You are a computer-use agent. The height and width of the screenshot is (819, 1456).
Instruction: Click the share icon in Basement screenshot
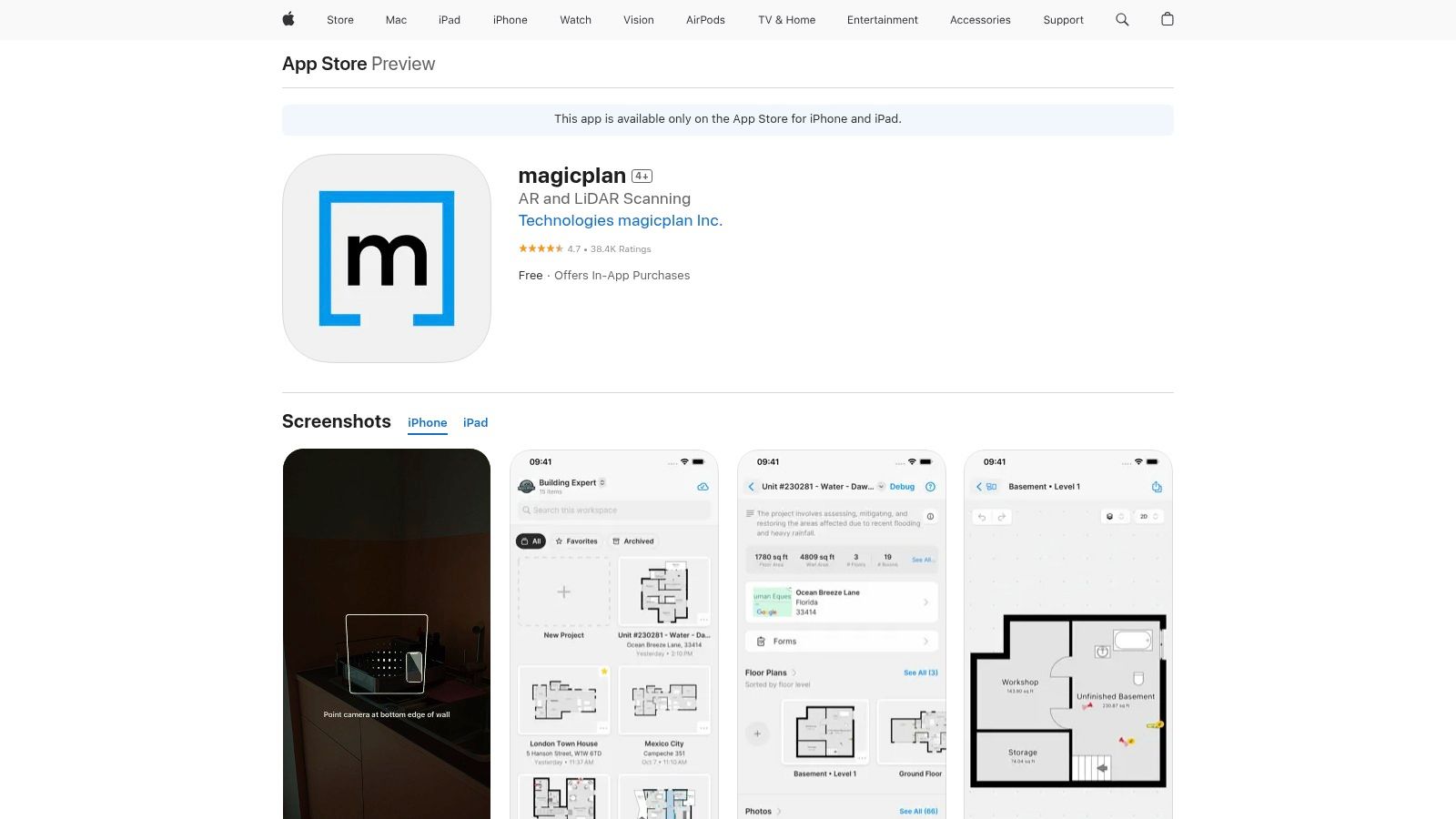pyautogui.click(x=1157, y=487)
